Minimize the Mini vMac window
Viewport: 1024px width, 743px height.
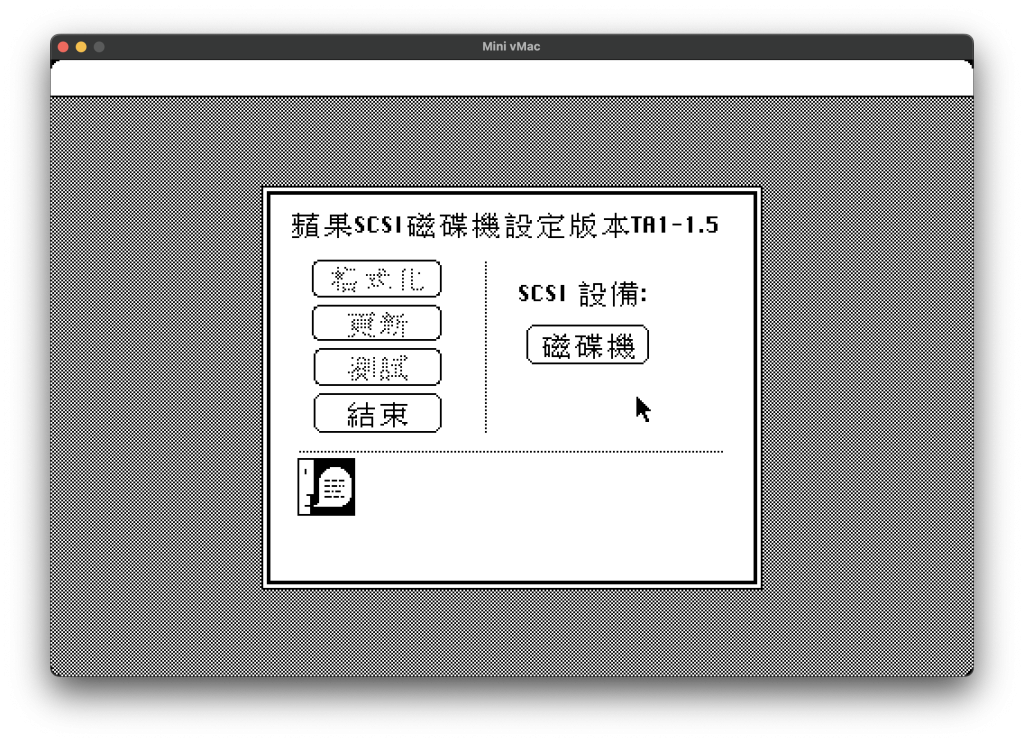coord(81,47)
